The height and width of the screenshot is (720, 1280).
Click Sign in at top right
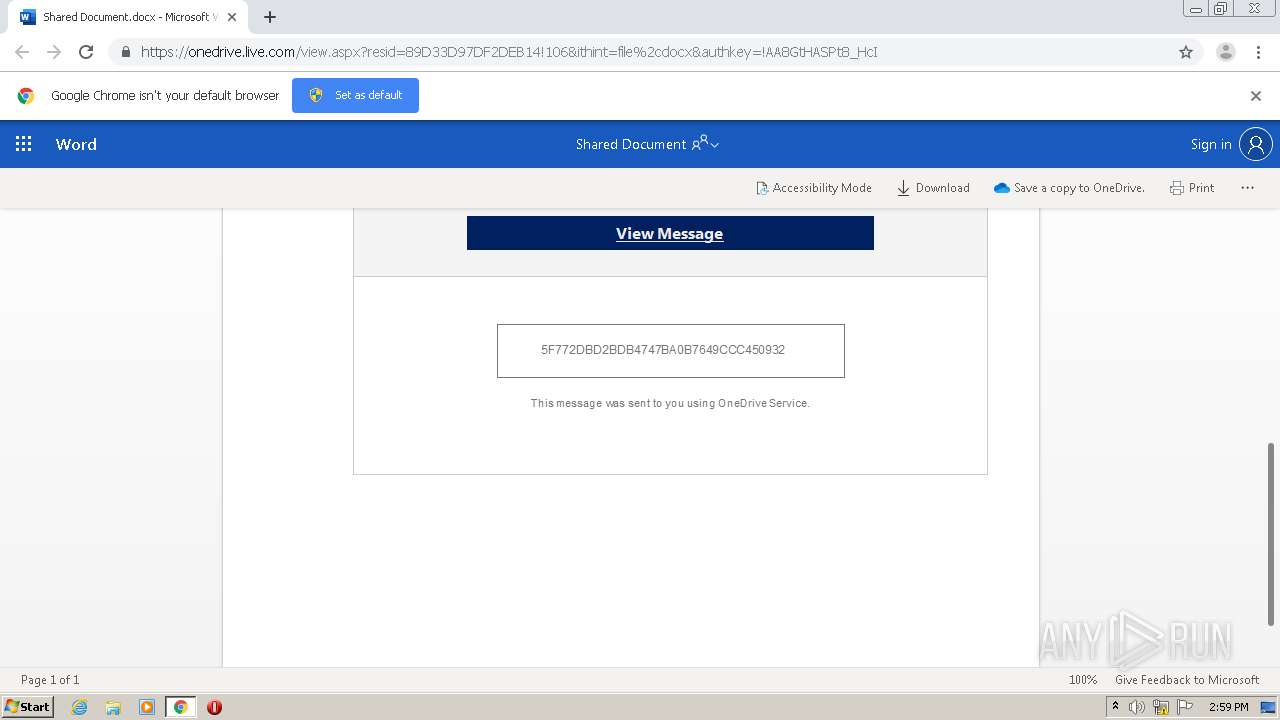(x=1211, y=144)
